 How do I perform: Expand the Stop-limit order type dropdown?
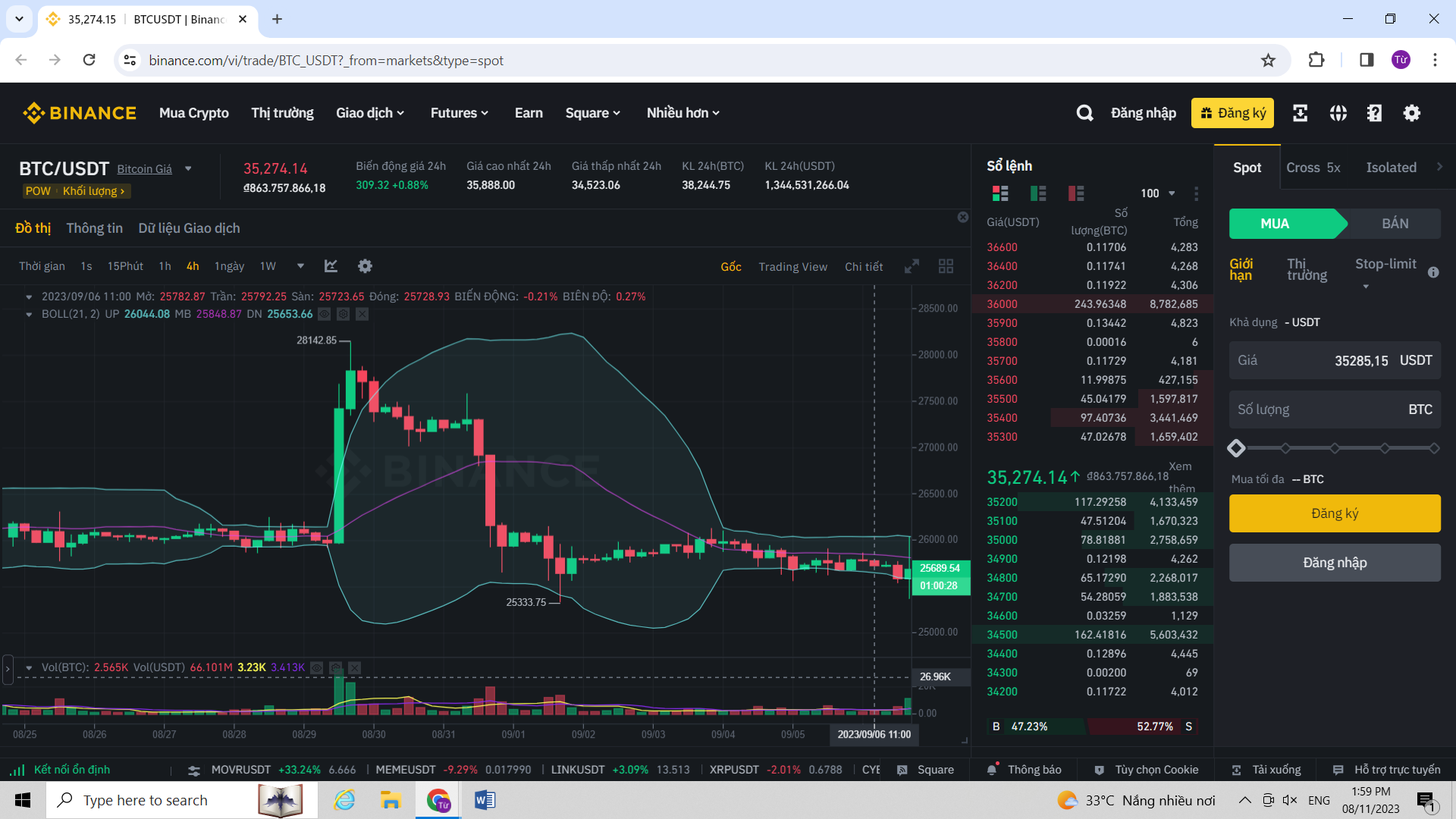coord(1366,287)
